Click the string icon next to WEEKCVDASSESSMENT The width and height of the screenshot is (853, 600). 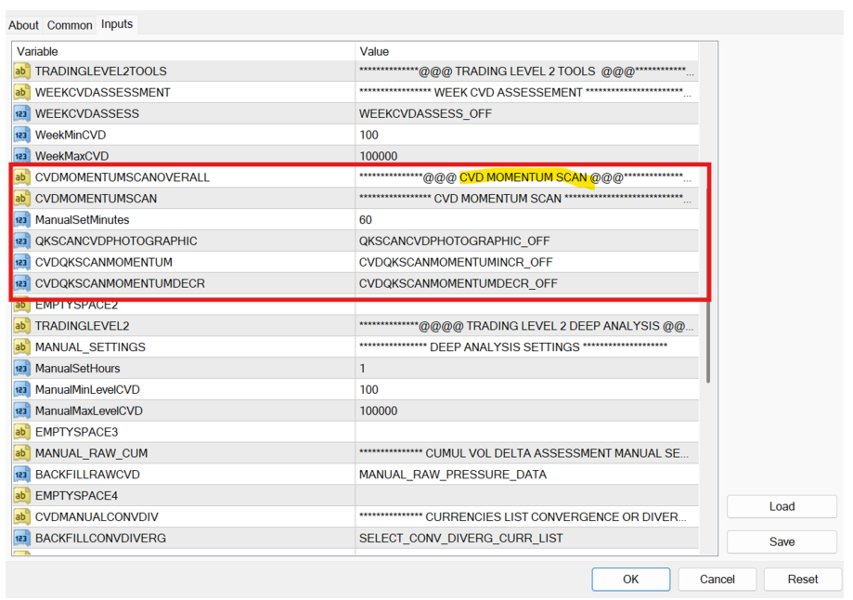[x=21, y=92]
